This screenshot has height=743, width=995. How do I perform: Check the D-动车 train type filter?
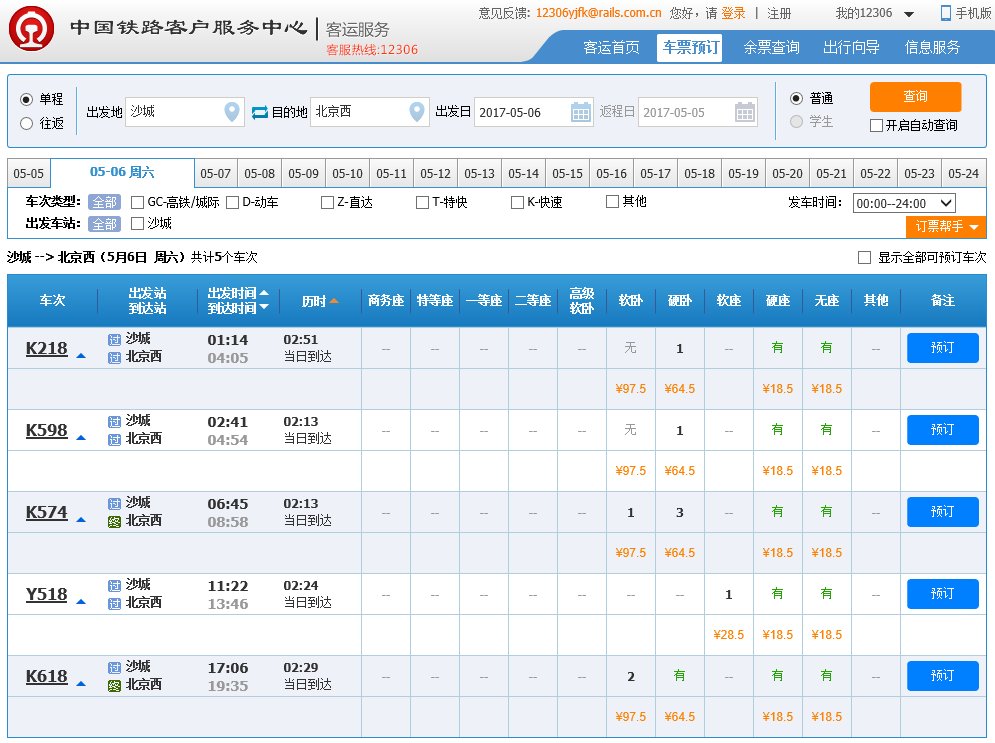230,201
